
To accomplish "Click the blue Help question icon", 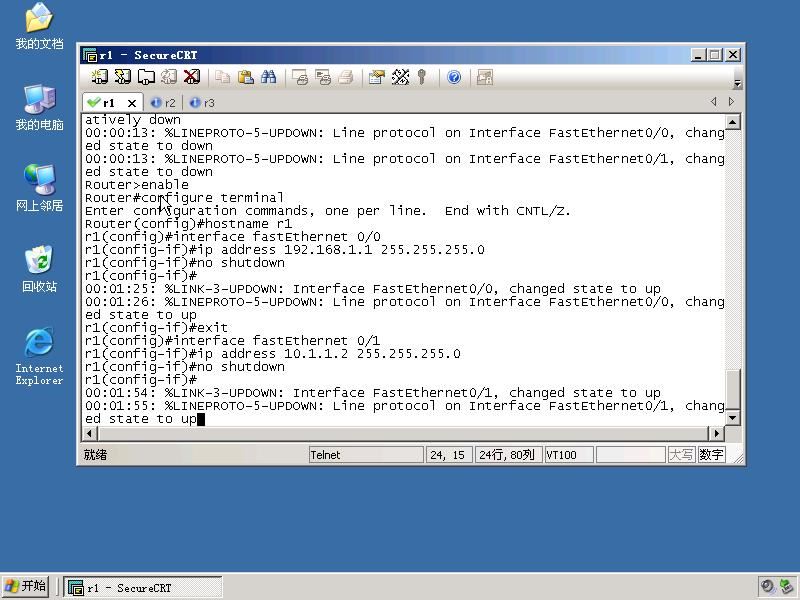I will pyautogui.click(x=454, y=77).
